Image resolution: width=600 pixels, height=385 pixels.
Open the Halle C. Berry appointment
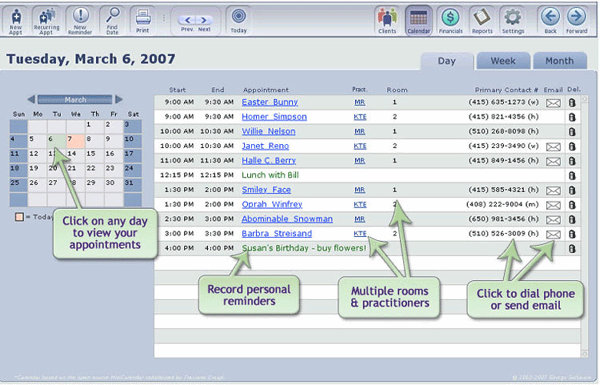point(269,160)
